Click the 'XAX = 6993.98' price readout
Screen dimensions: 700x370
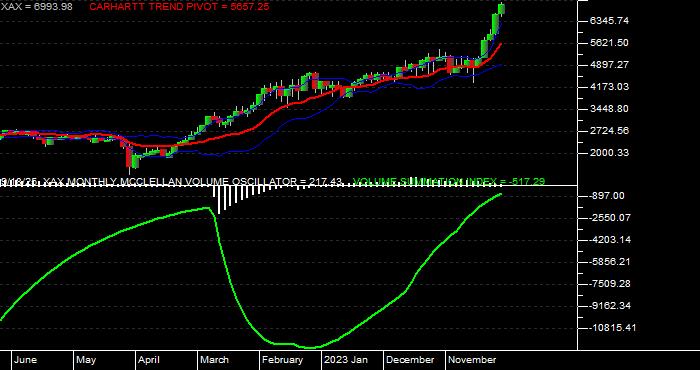pos(37,7)
